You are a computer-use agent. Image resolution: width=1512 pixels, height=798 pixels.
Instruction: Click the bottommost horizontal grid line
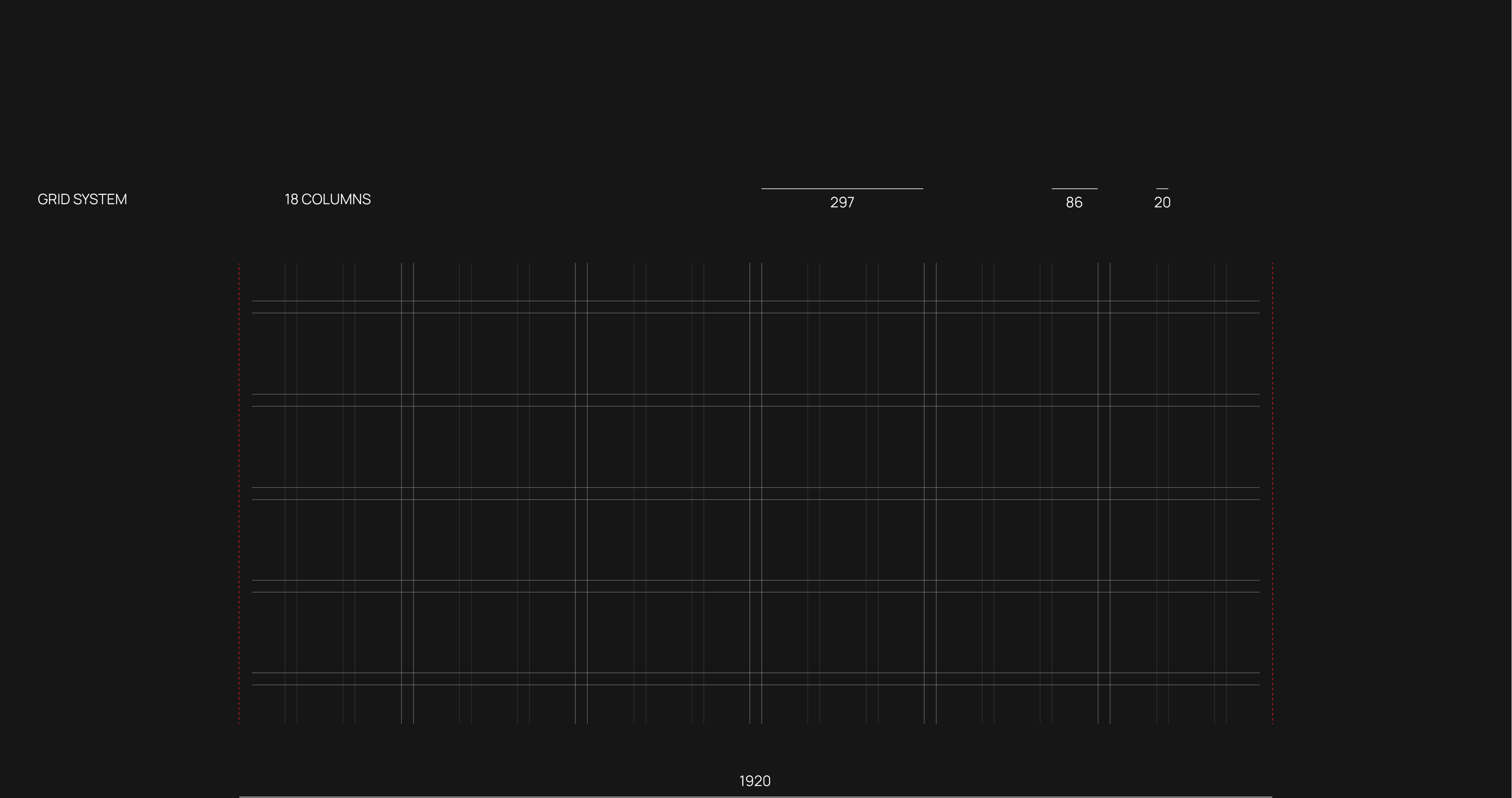tap(755, 685)
